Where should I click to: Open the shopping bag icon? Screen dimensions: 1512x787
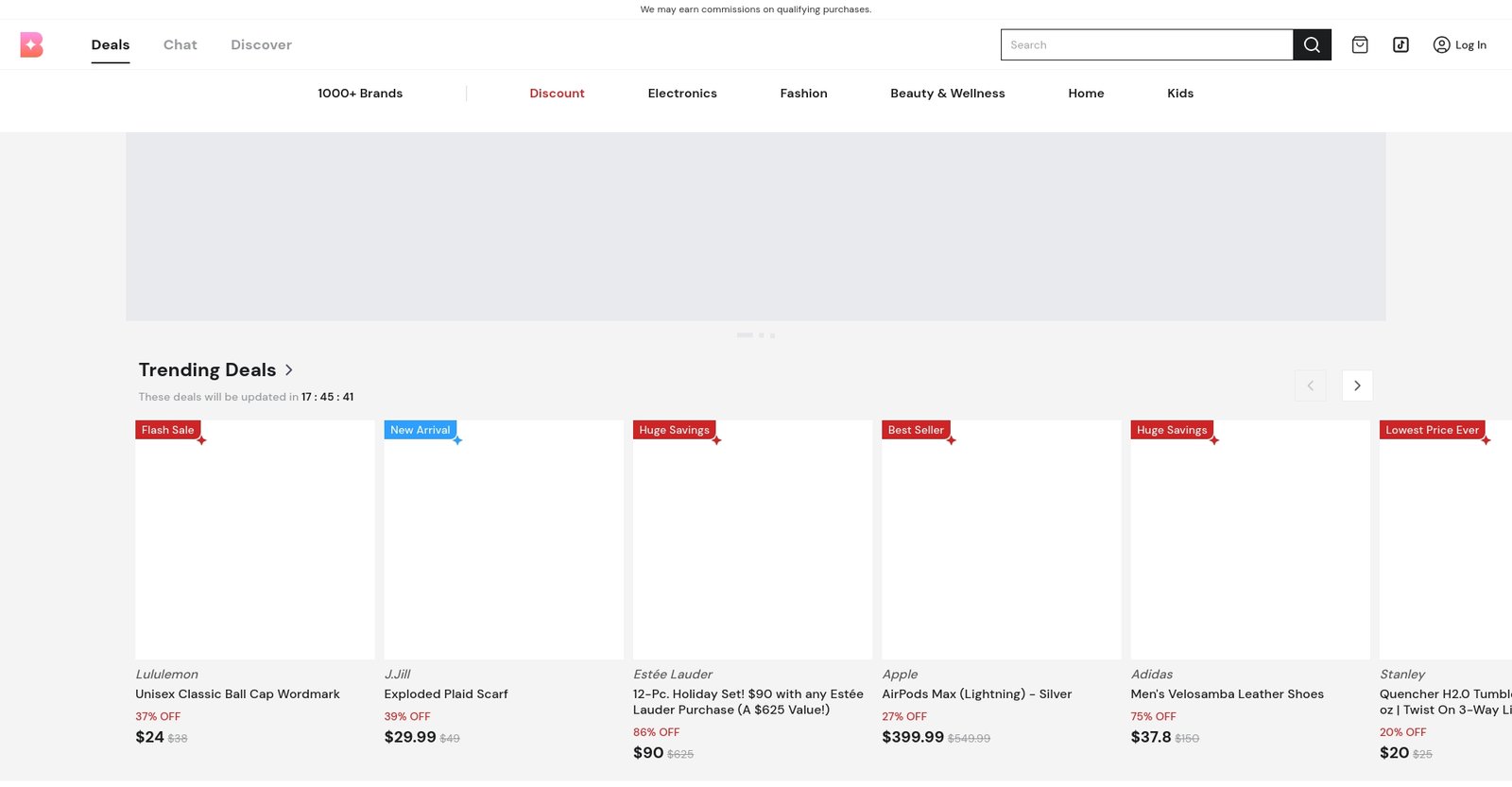(x=1360, y=44)
